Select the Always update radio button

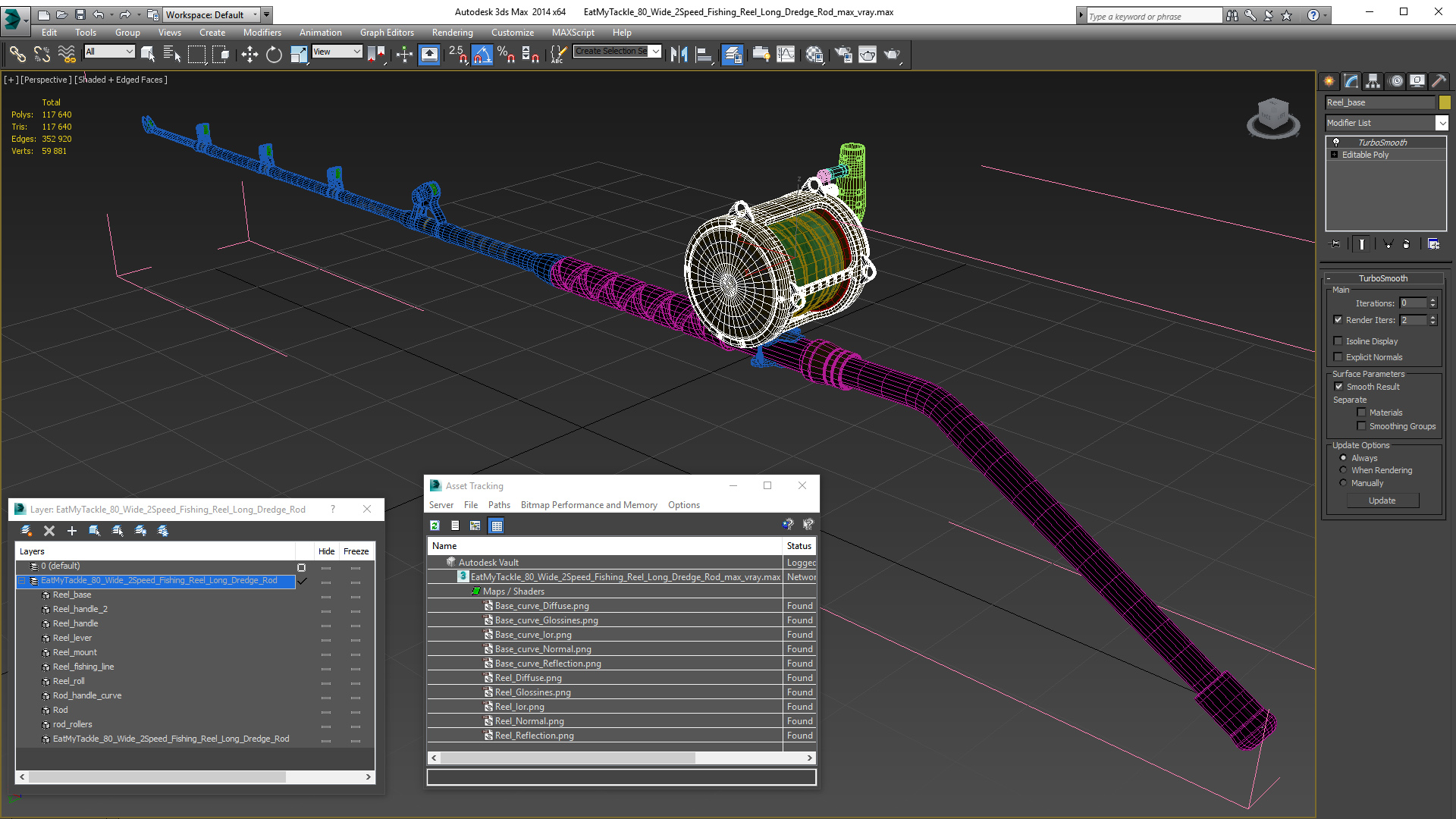[x=1343, y=458]
